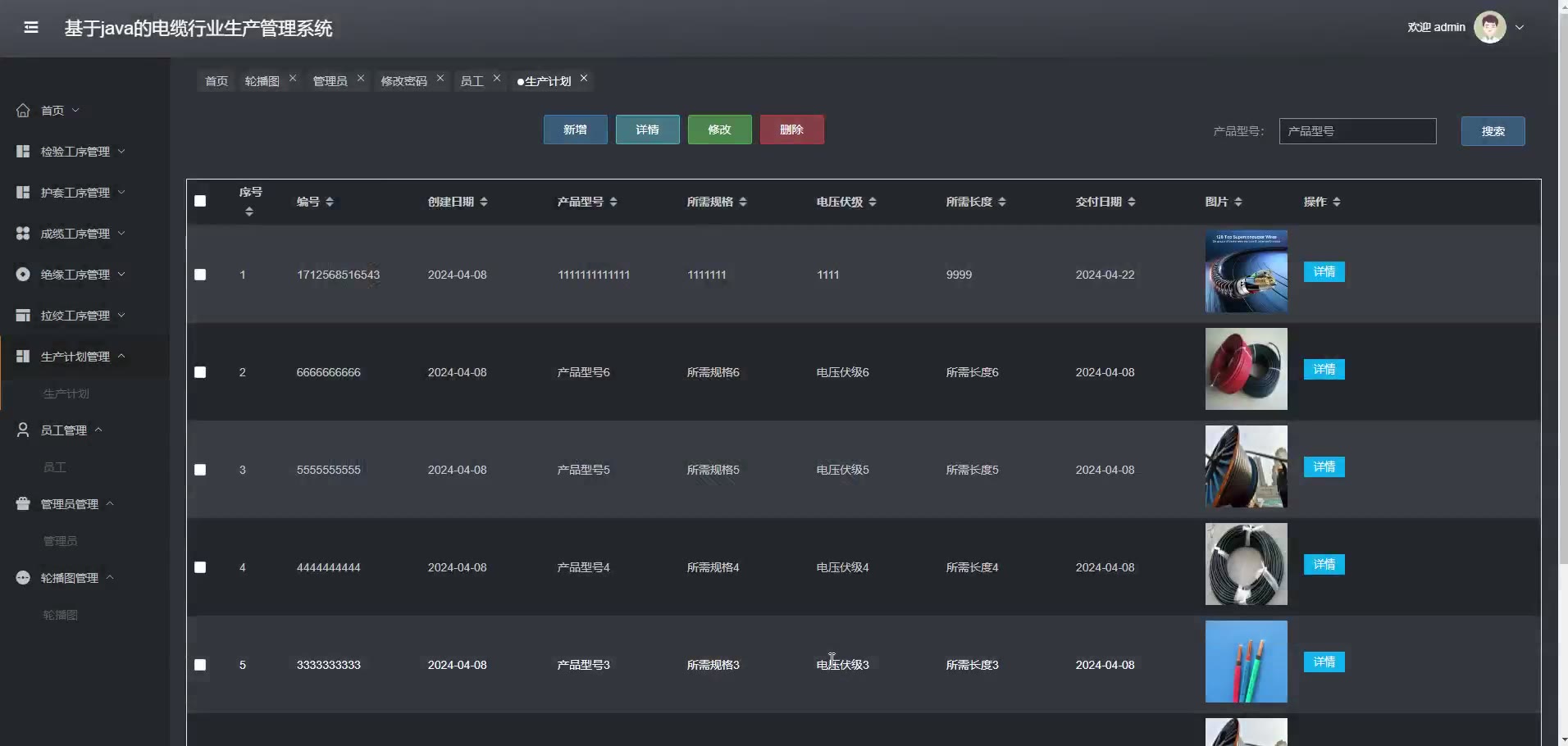The image size is (1568, 746).
Task: Sort by 电压伏级 column arrows
Action: pyautogui.click(x=873, y=202)
